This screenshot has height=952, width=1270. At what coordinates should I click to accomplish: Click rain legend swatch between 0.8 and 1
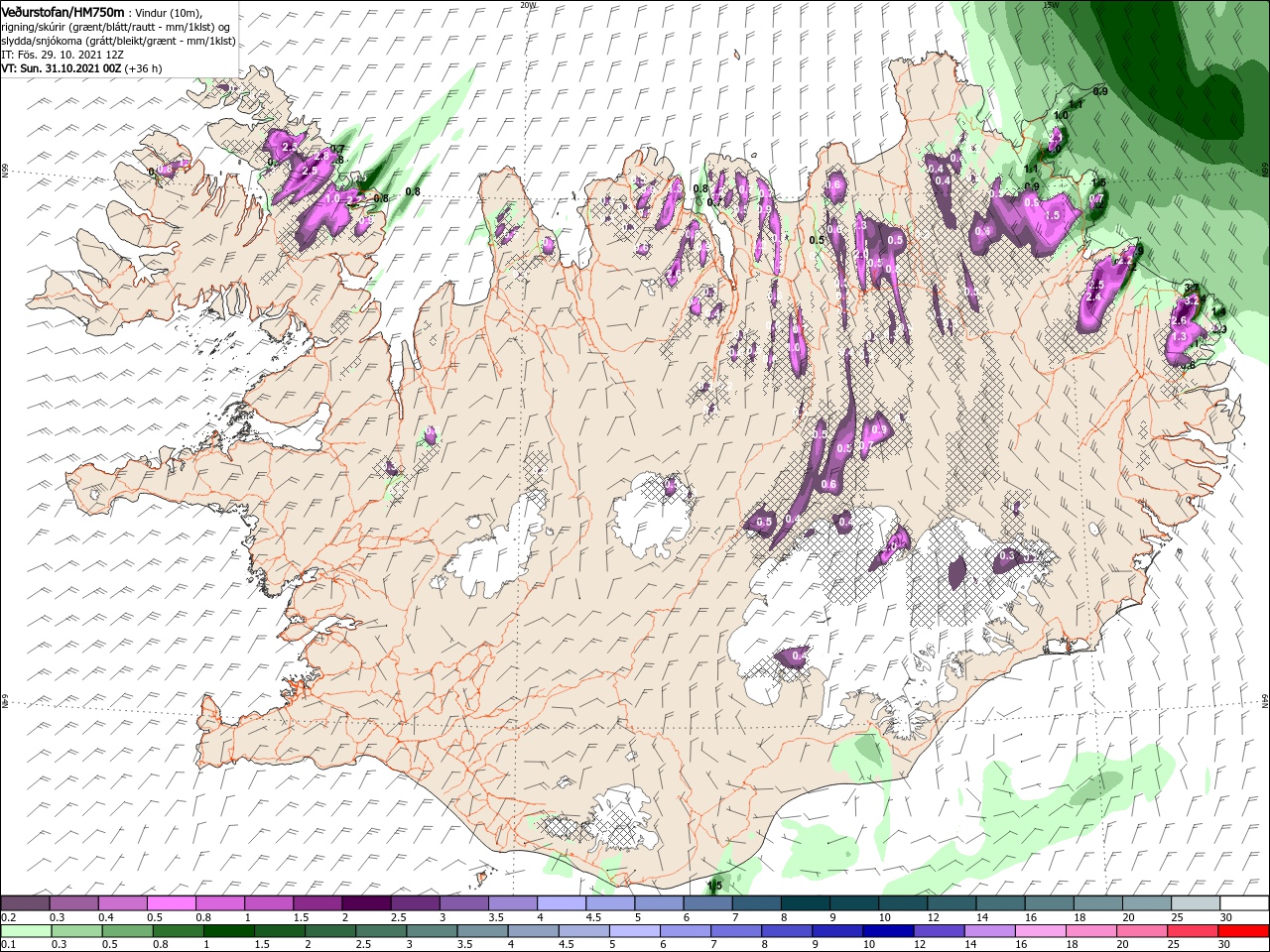[x=178, y=931]
